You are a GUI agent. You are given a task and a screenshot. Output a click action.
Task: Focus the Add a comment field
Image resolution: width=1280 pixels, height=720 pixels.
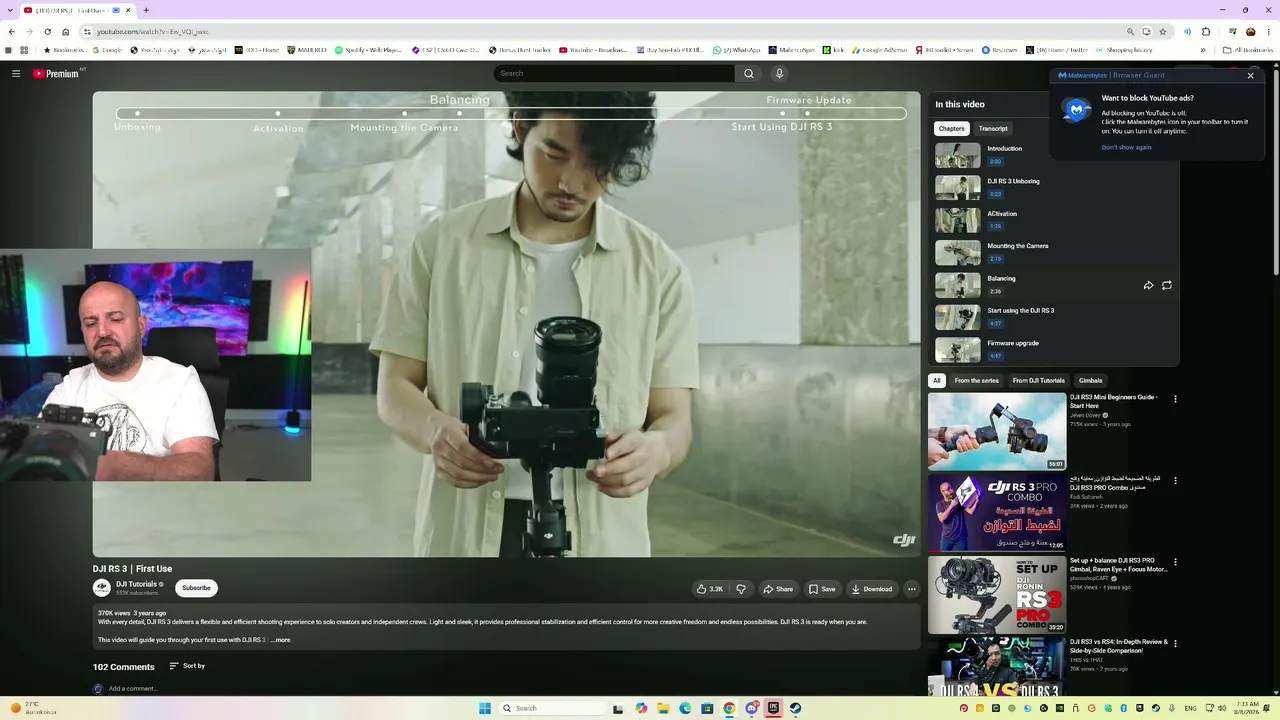[133, 689]
